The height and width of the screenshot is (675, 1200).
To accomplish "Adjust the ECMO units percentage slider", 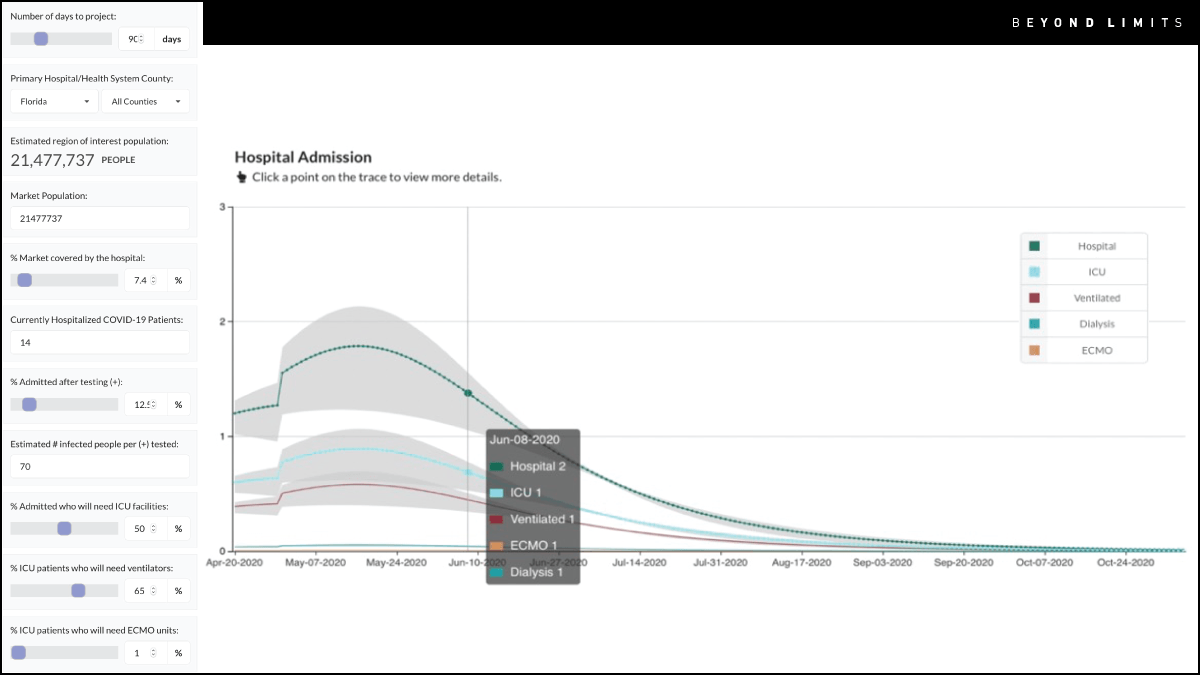I will pyautogui.click(x=64, y=652).
